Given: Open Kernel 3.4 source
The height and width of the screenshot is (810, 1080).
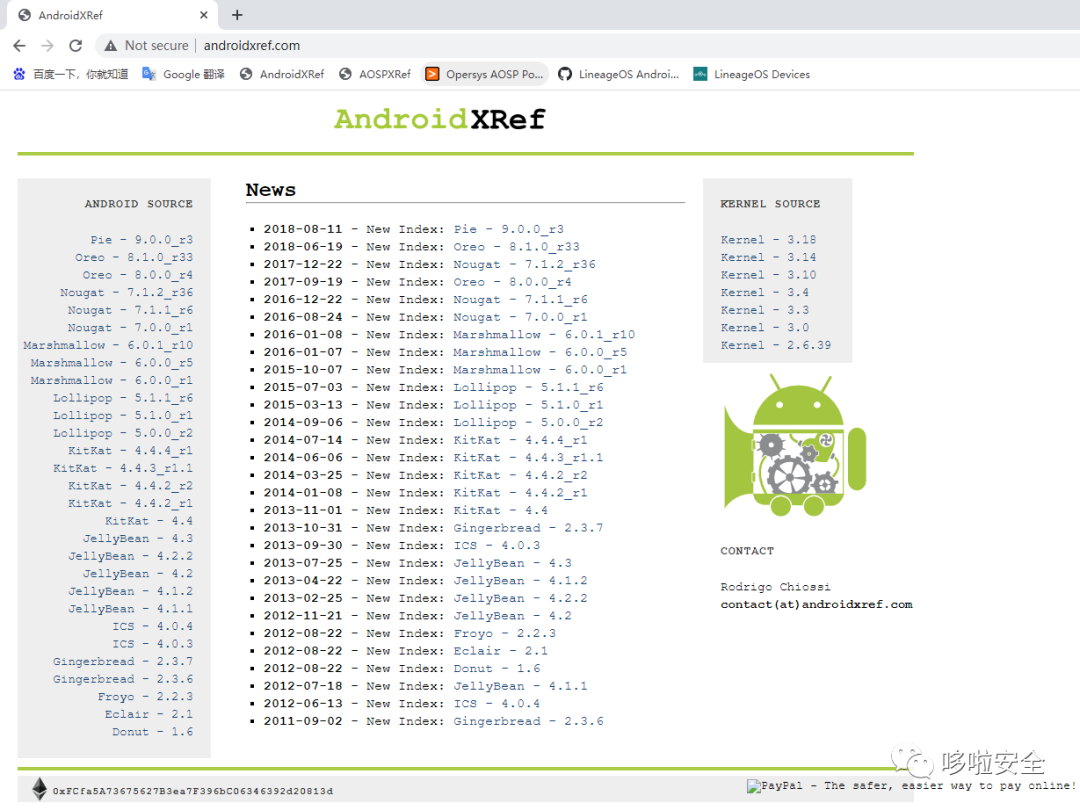Looking at the screenshot, I should coord(765,293).
